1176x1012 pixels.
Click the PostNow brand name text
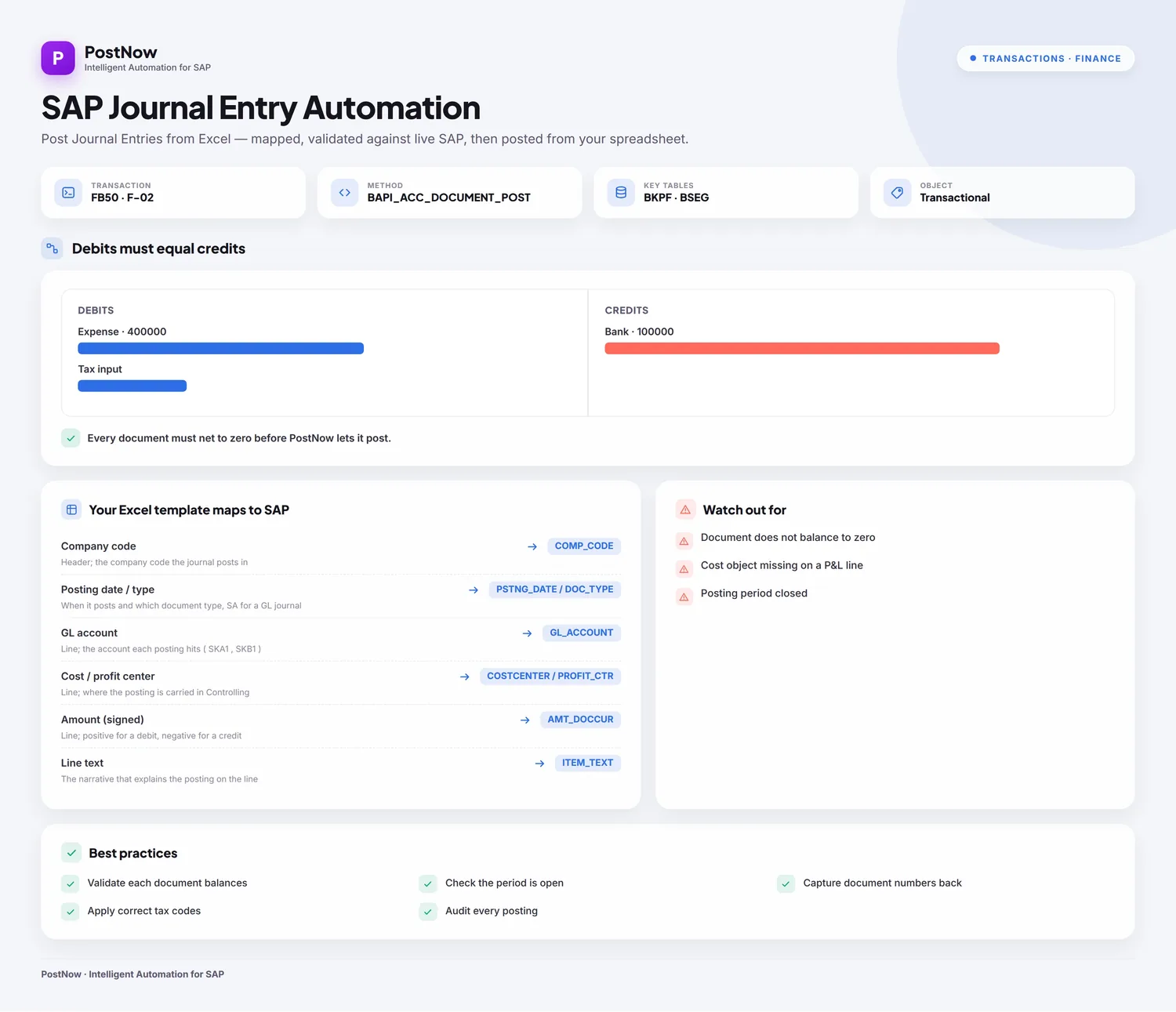pos(121,53)
